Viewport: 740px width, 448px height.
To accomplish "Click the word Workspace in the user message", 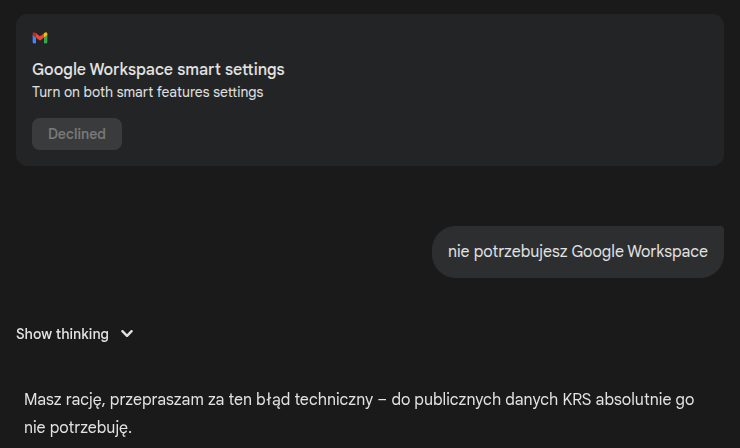I will pos(667,252).
